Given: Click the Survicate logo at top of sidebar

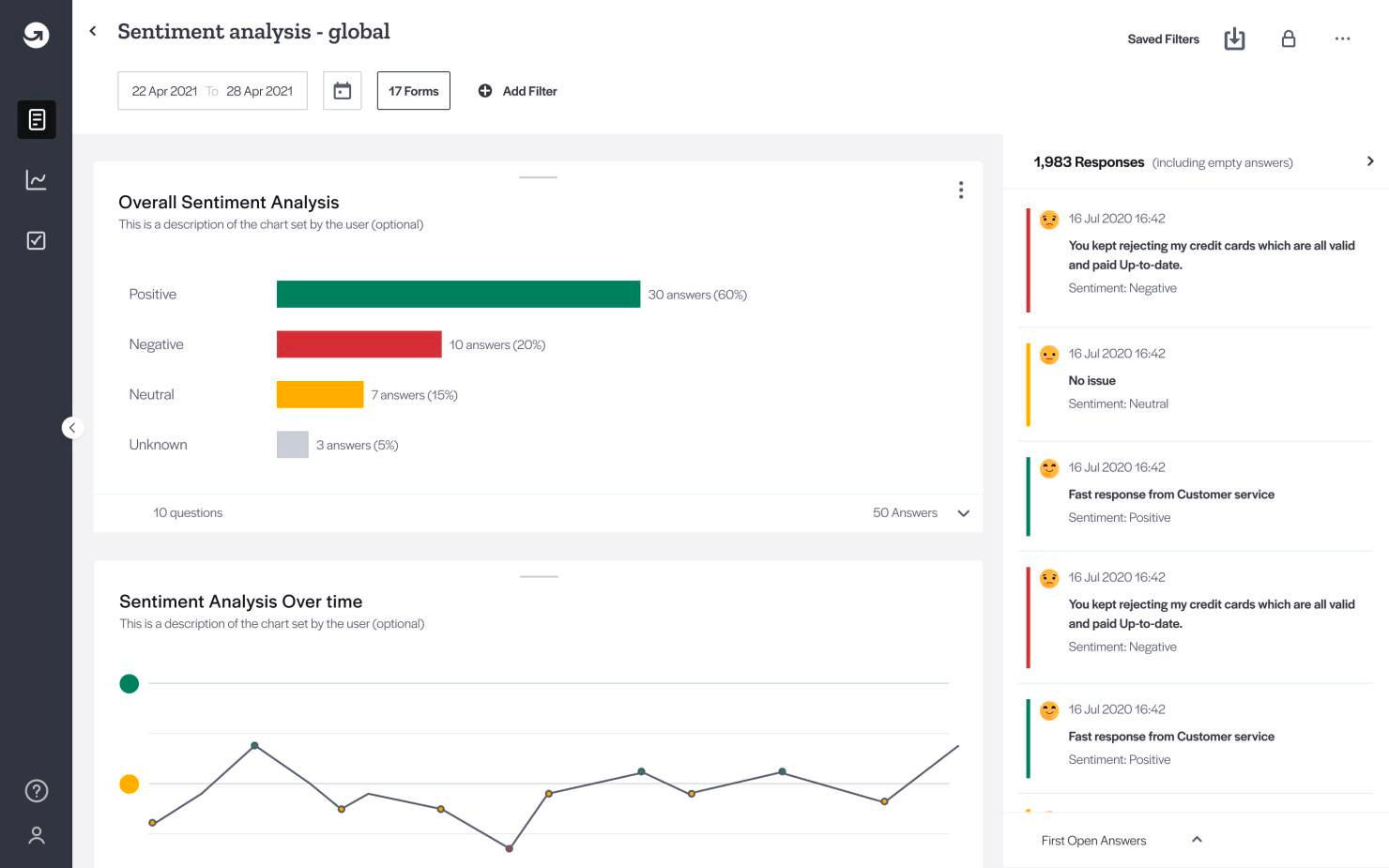Looking at the screenshot, I should 35,36.
